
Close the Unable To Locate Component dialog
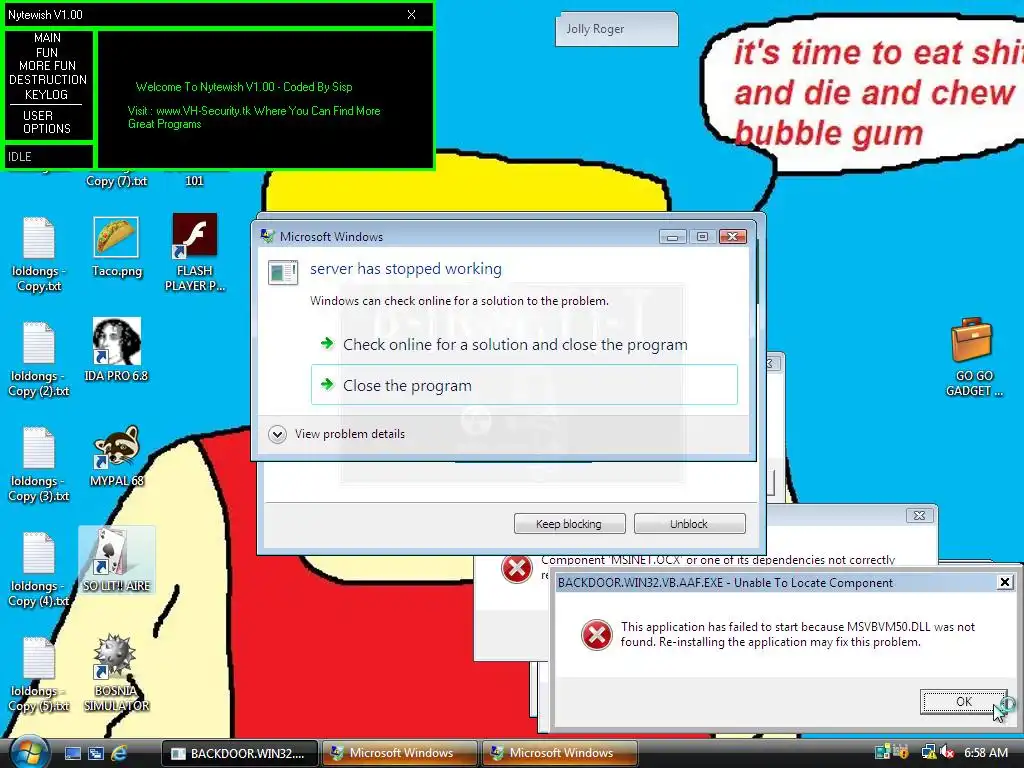click(x=1005, y=582)
